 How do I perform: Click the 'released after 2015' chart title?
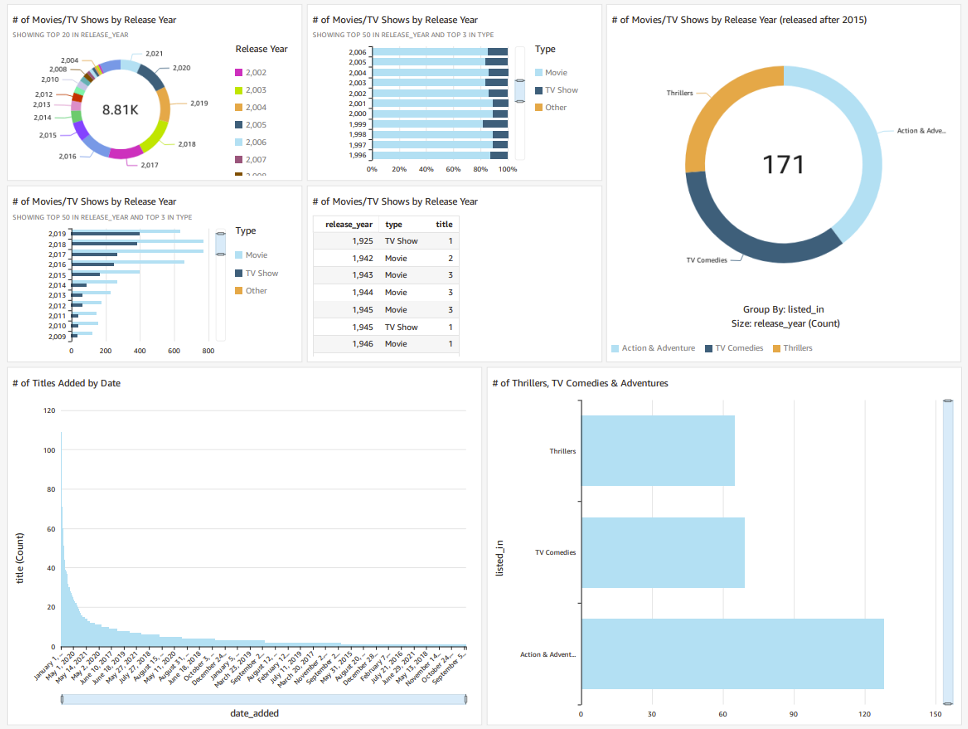[739, 20]
